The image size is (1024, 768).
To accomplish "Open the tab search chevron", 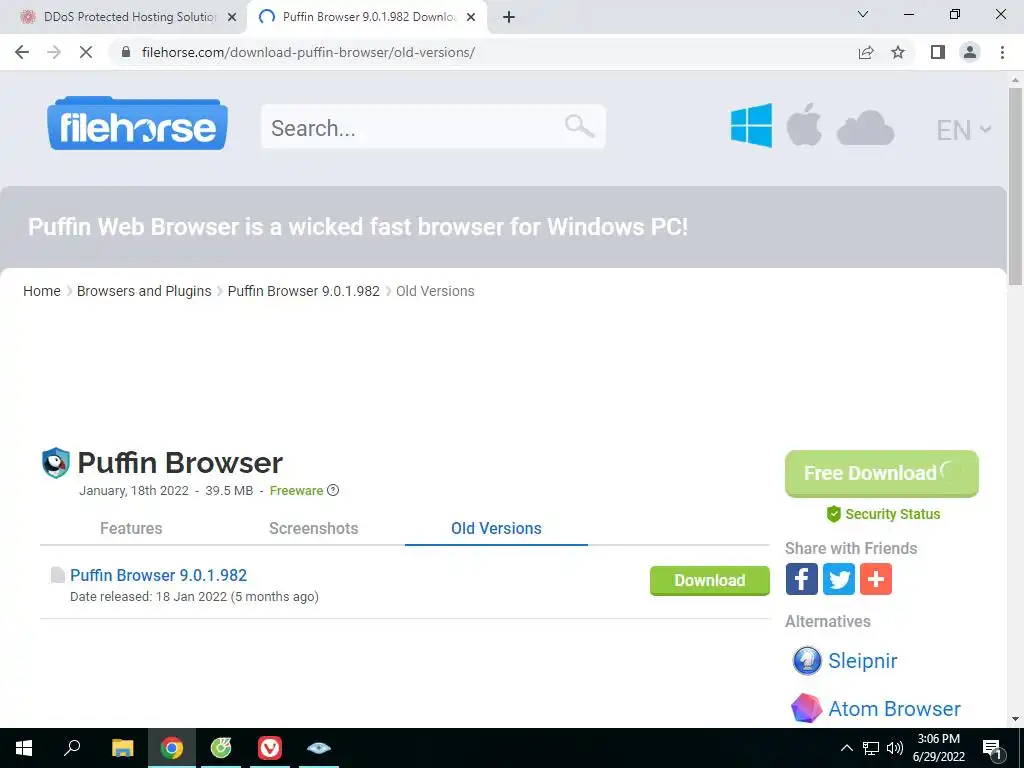I will click(863, 14).
